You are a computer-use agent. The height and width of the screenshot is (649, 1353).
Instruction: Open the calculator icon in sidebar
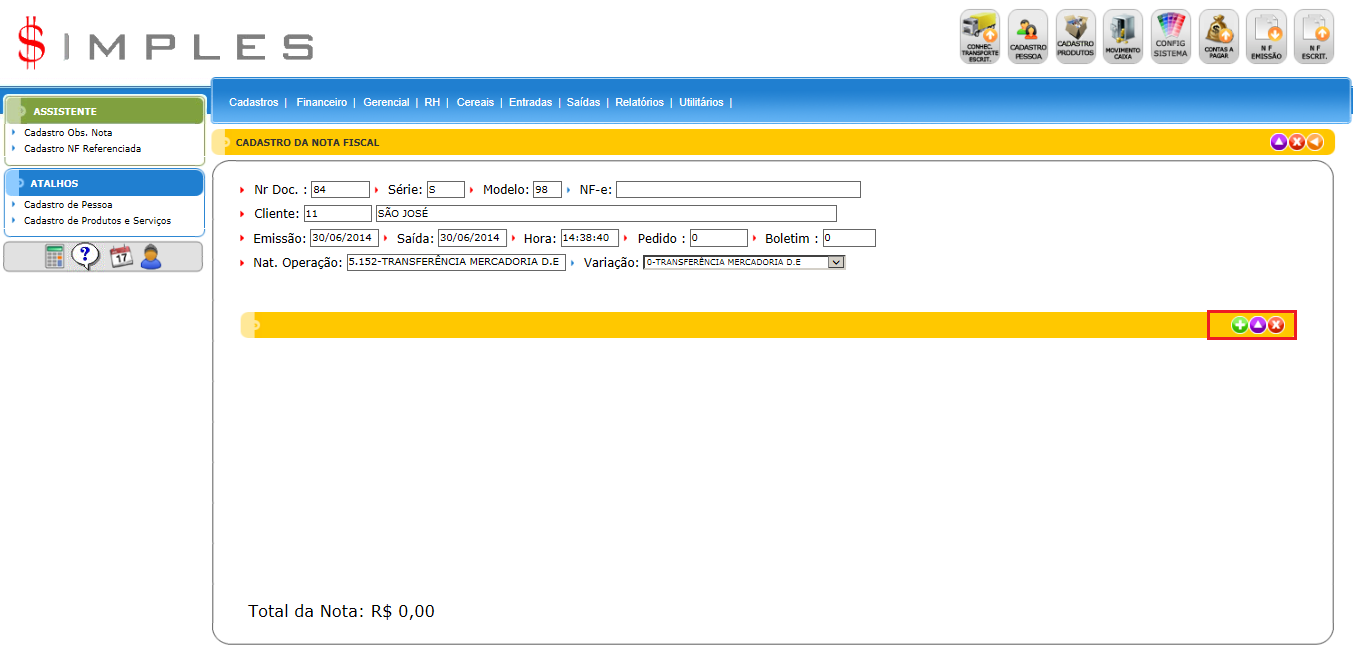click(x=55, y=257)
